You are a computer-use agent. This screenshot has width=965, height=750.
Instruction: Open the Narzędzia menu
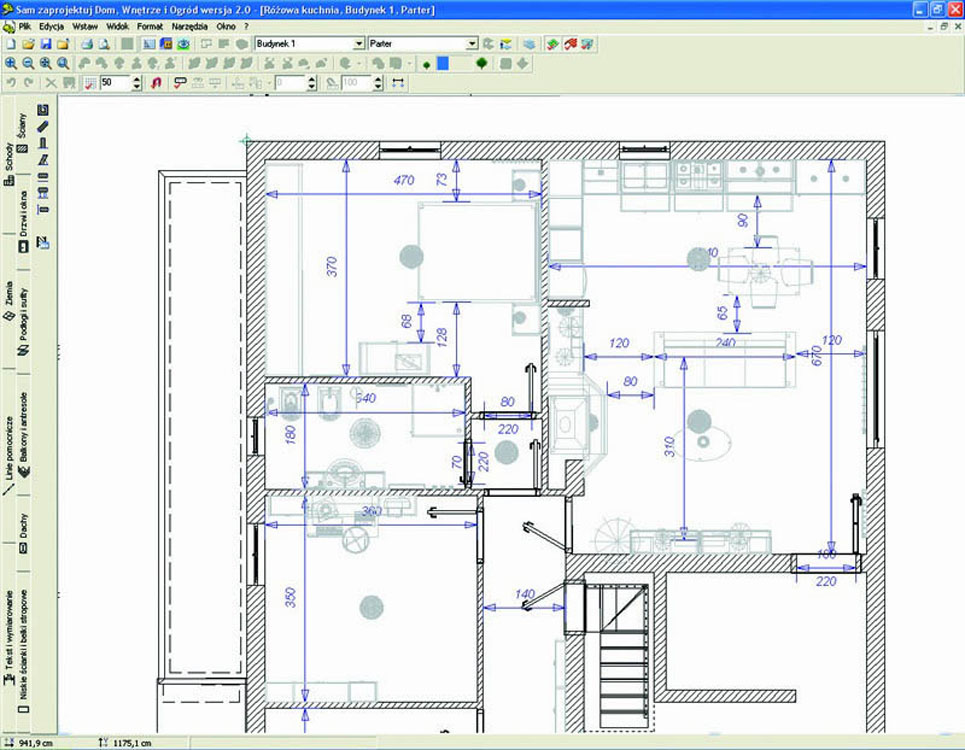click(190, 26)
